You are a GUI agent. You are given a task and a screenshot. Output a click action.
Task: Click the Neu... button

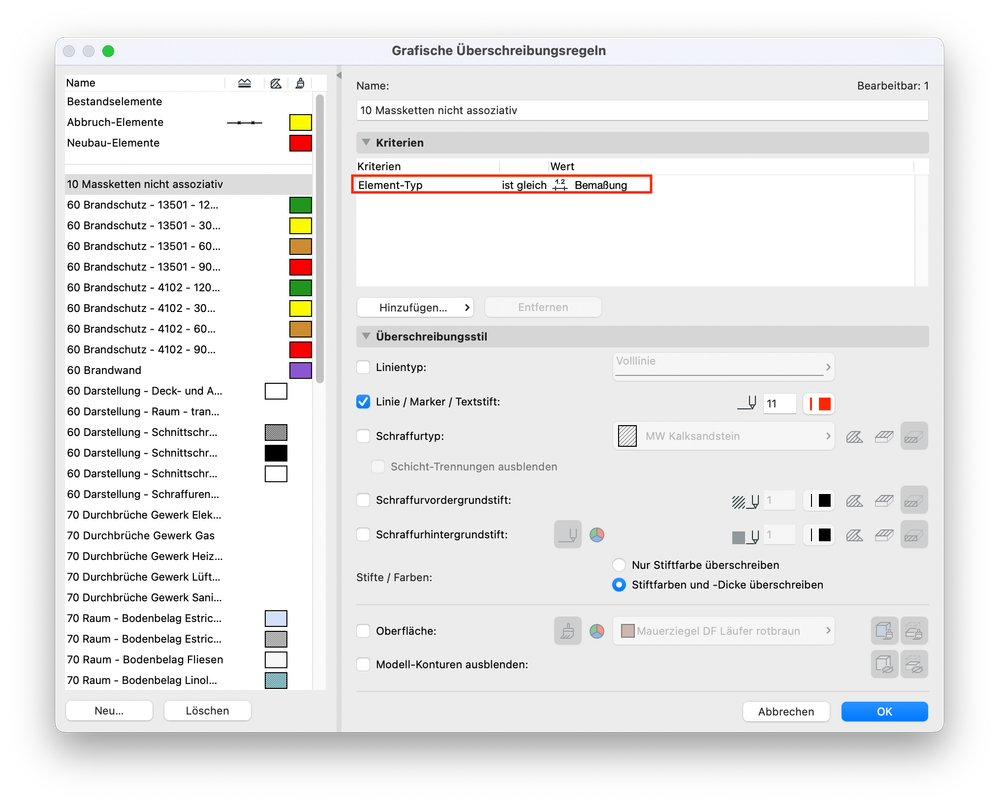[x=109, y=711]
